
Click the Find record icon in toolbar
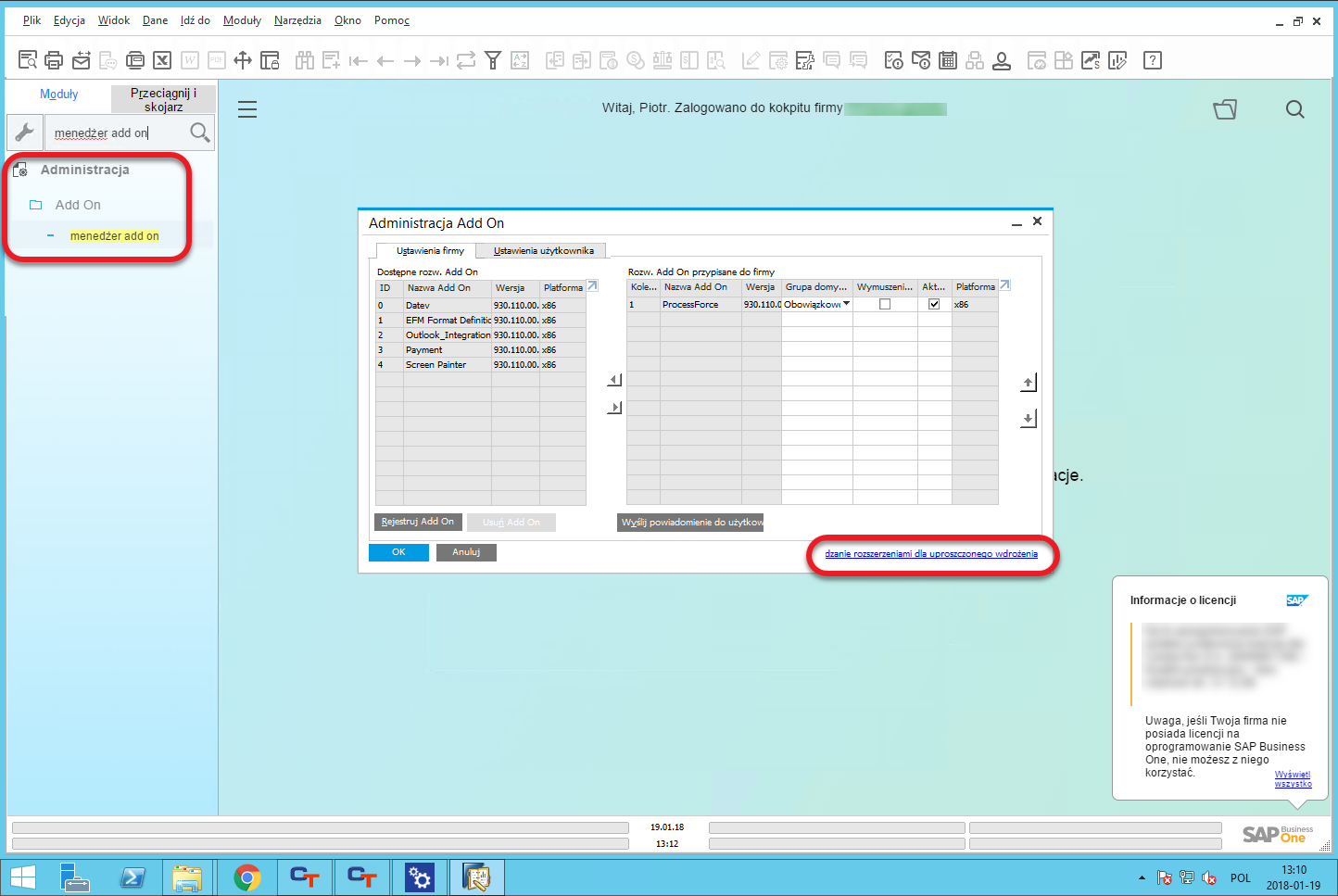point(26,60)
